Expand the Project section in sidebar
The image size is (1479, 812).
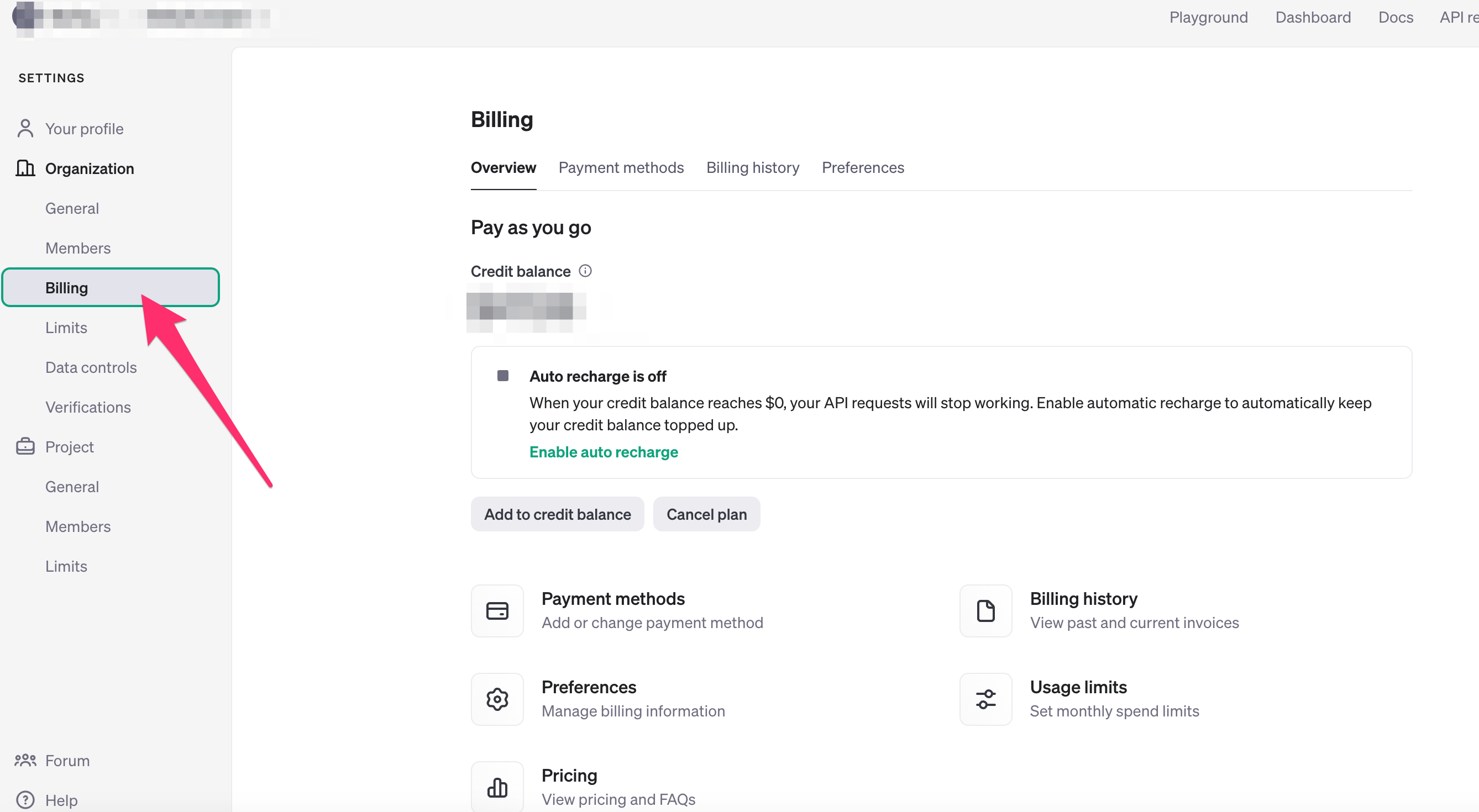point(69,447)
